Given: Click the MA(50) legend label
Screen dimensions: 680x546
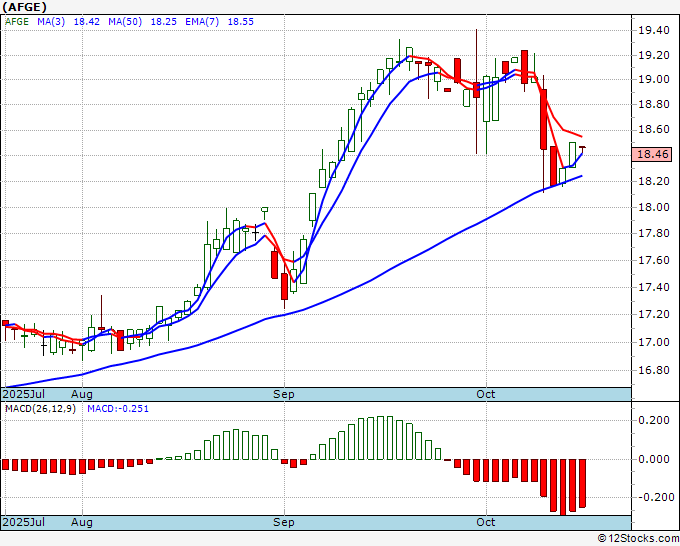Looking at the screenshot, I should [125, 22].
